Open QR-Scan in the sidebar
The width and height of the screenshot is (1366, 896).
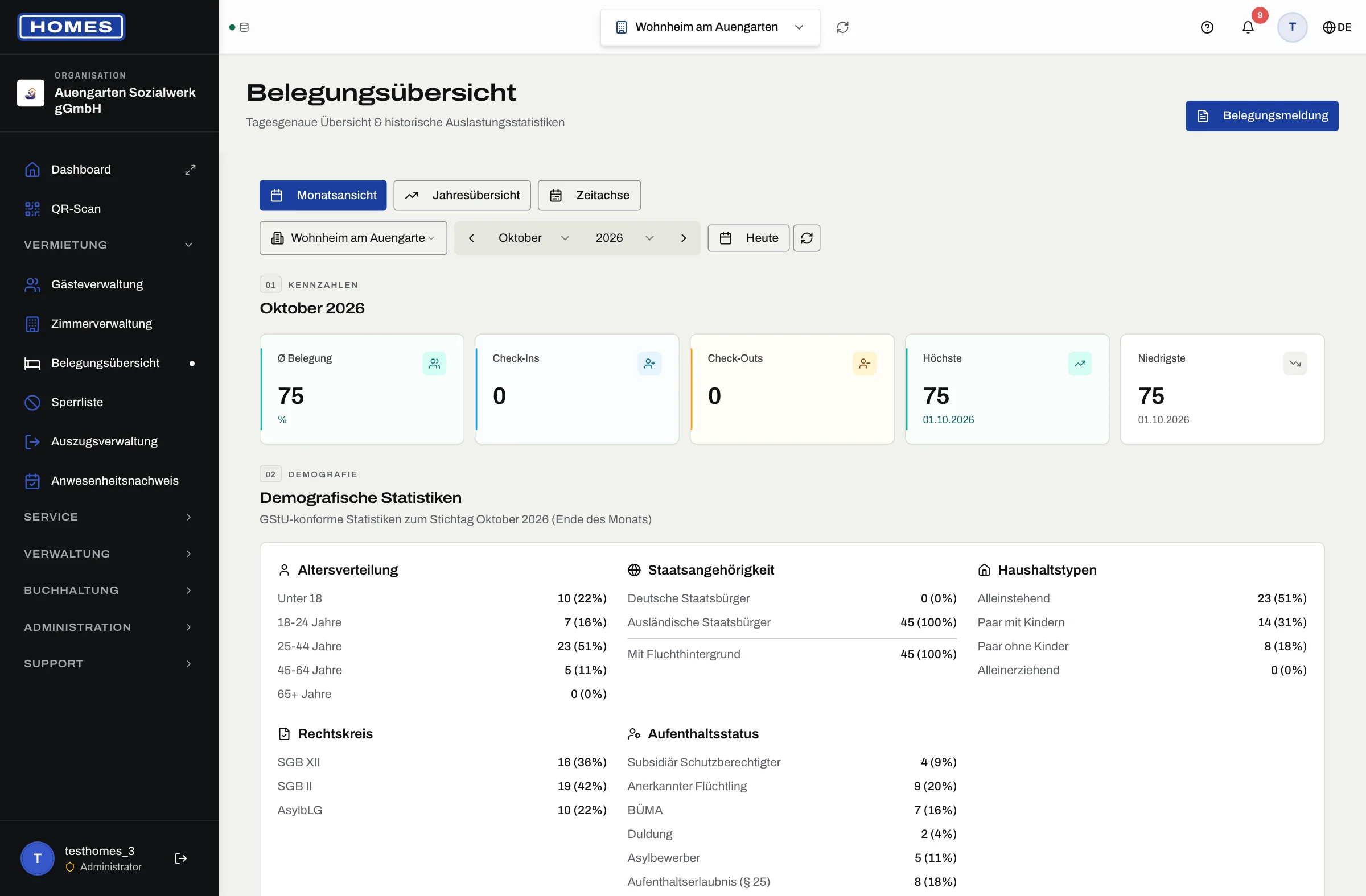tap(109, 209)
